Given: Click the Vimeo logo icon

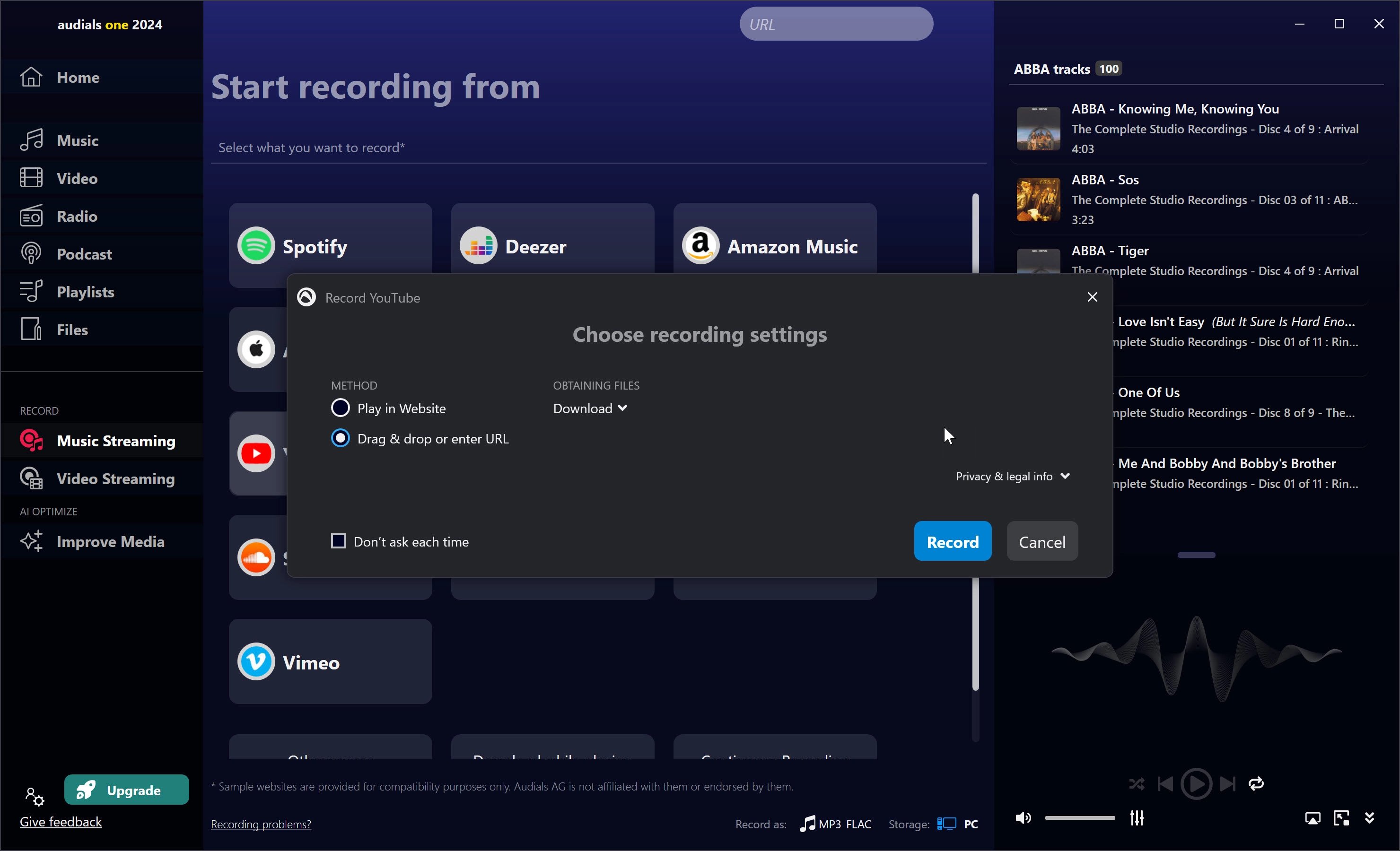Looking at the screenshot, I should click(x=256, y=662).
